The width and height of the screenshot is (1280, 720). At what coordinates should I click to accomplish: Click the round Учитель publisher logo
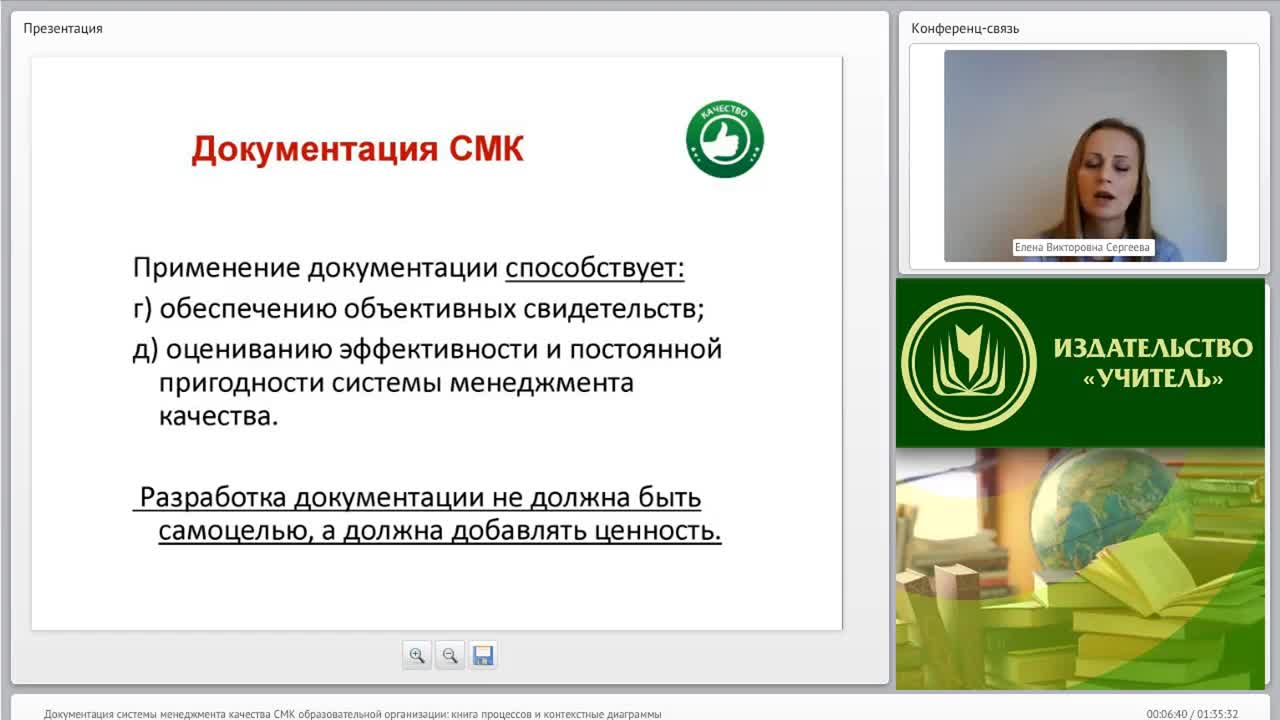point(968,363)
